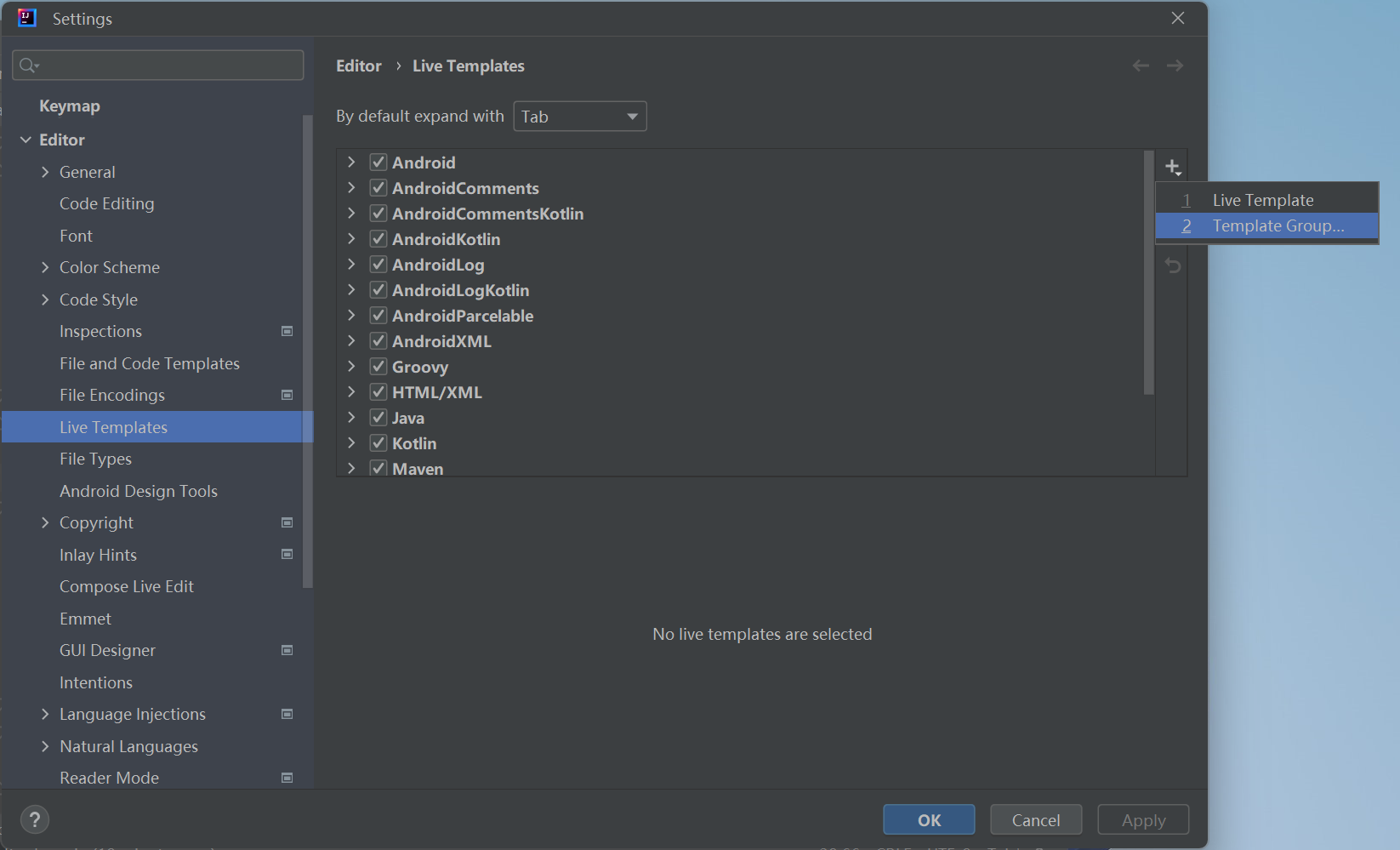Click project-level icon next to GUI Designer
This screenshot has width=1400, height=850.
pyautogui.click(x=287, y=650)
